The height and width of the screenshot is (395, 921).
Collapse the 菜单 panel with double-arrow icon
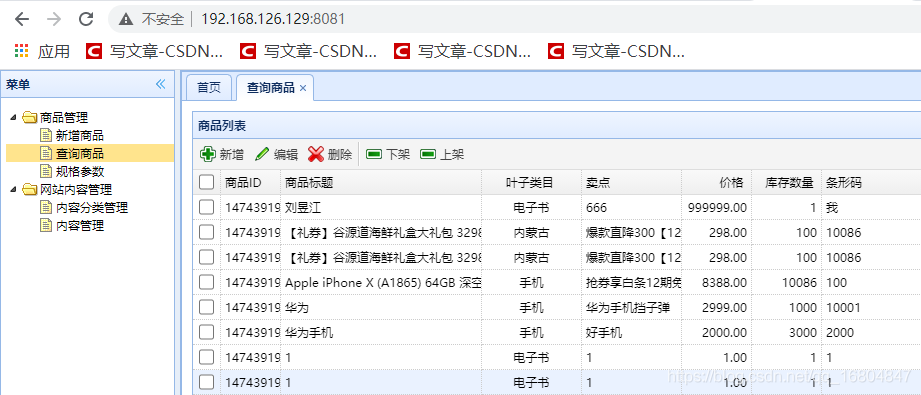click(x=160, y=85)
